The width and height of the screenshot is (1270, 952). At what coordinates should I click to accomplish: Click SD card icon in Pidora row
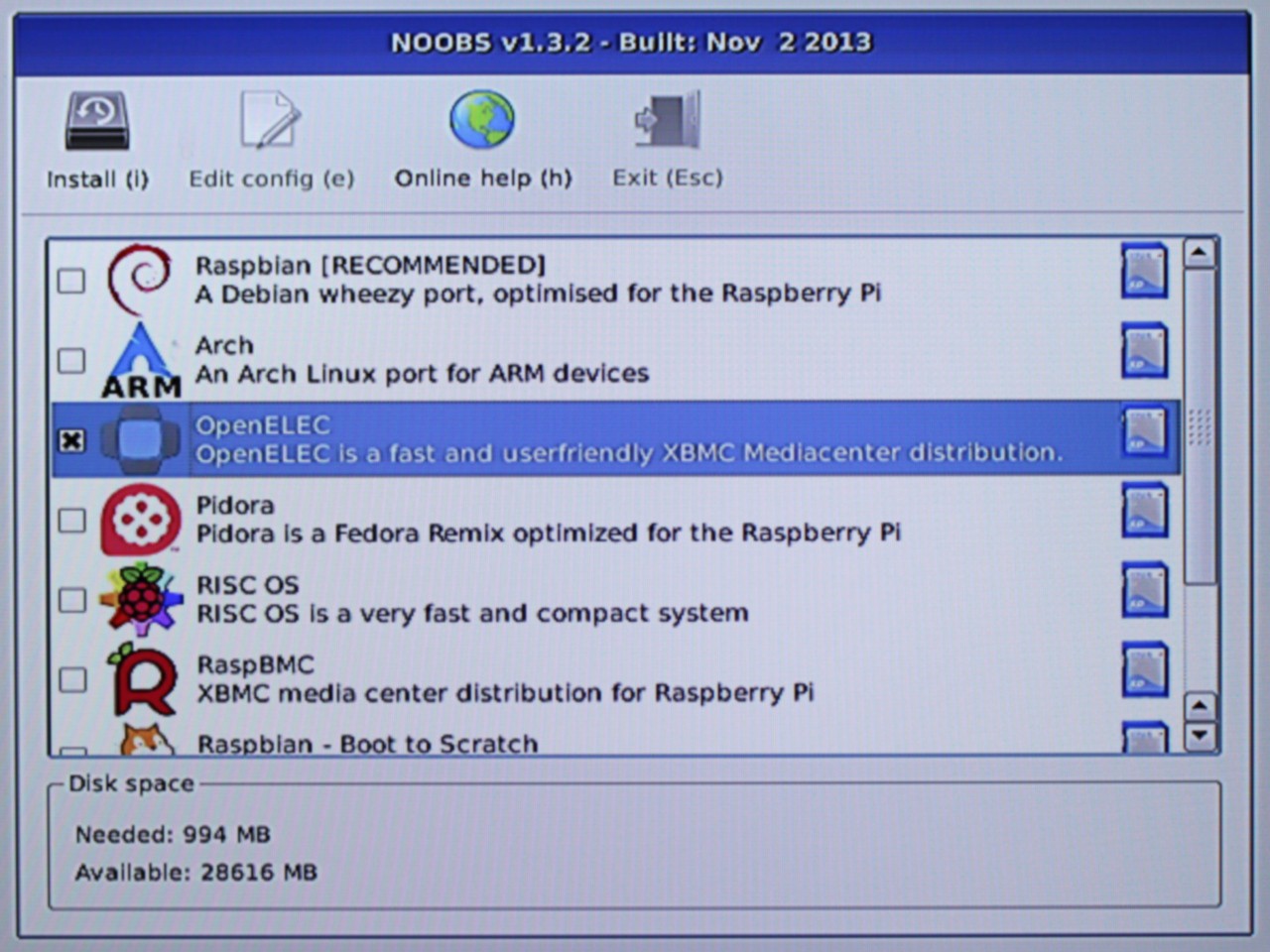(1144, 510)
